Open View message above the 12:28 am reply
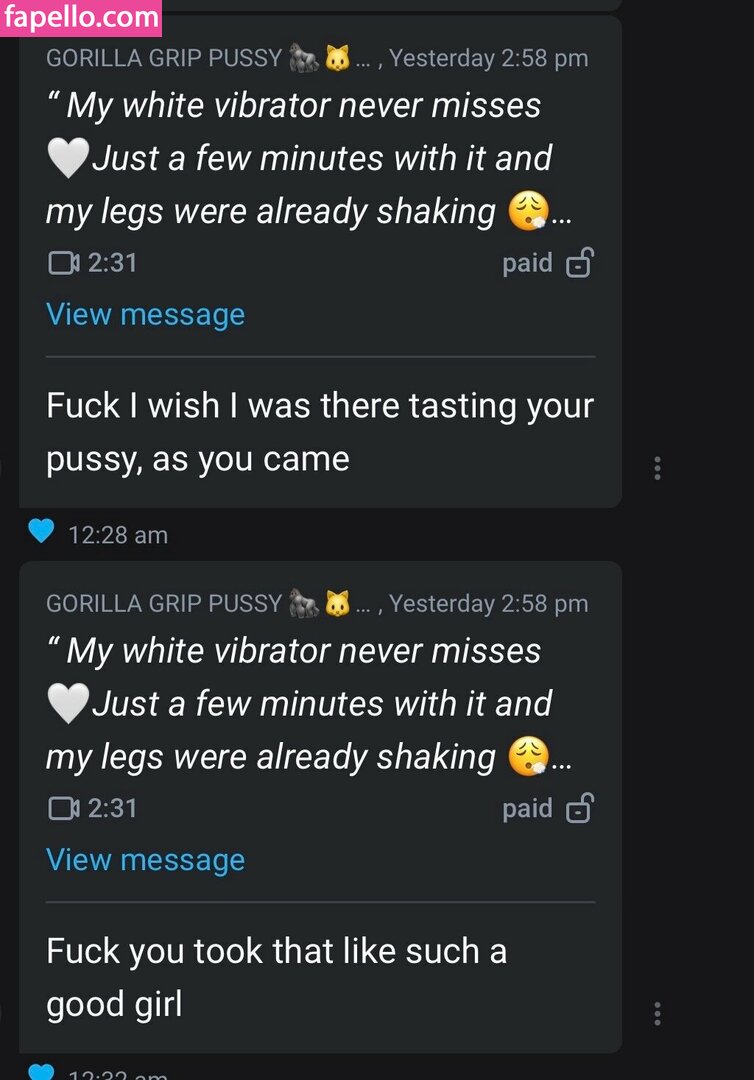The width and height of the screenshot is (754, 1080). 145,314
